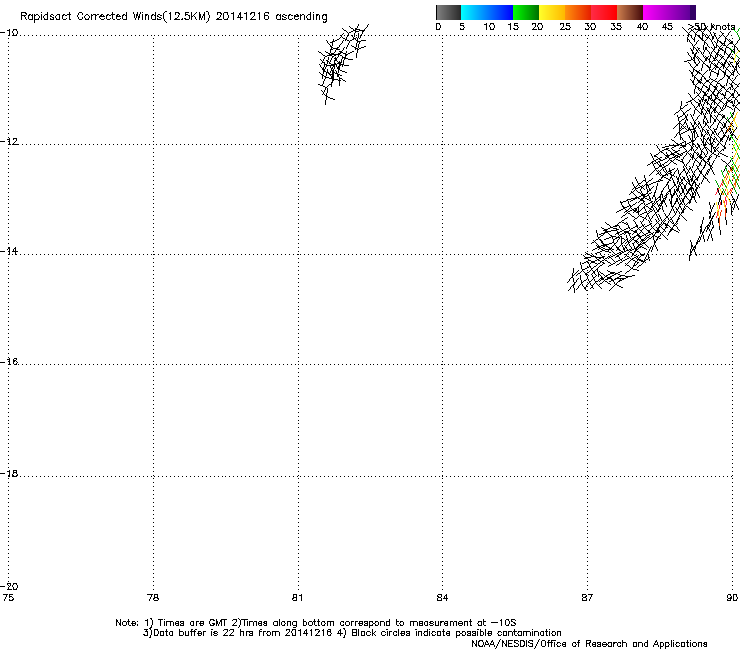Image resolution: width=740 pixels, height=650 pixels.
Task: Click the yellow 20-25 knots legend segment
Action: coord(552,12)
